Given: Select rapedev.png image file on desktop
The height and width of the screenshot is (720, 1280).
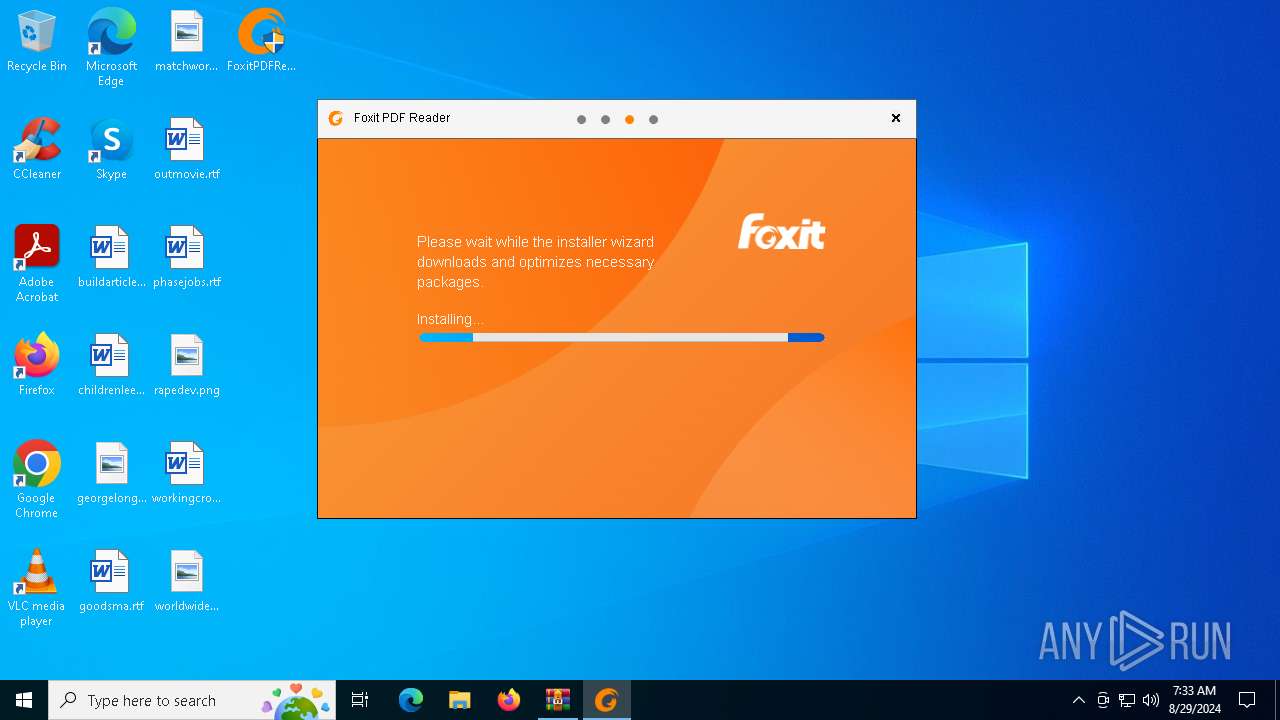Looking at the screenshot, I should click(186, 366).
